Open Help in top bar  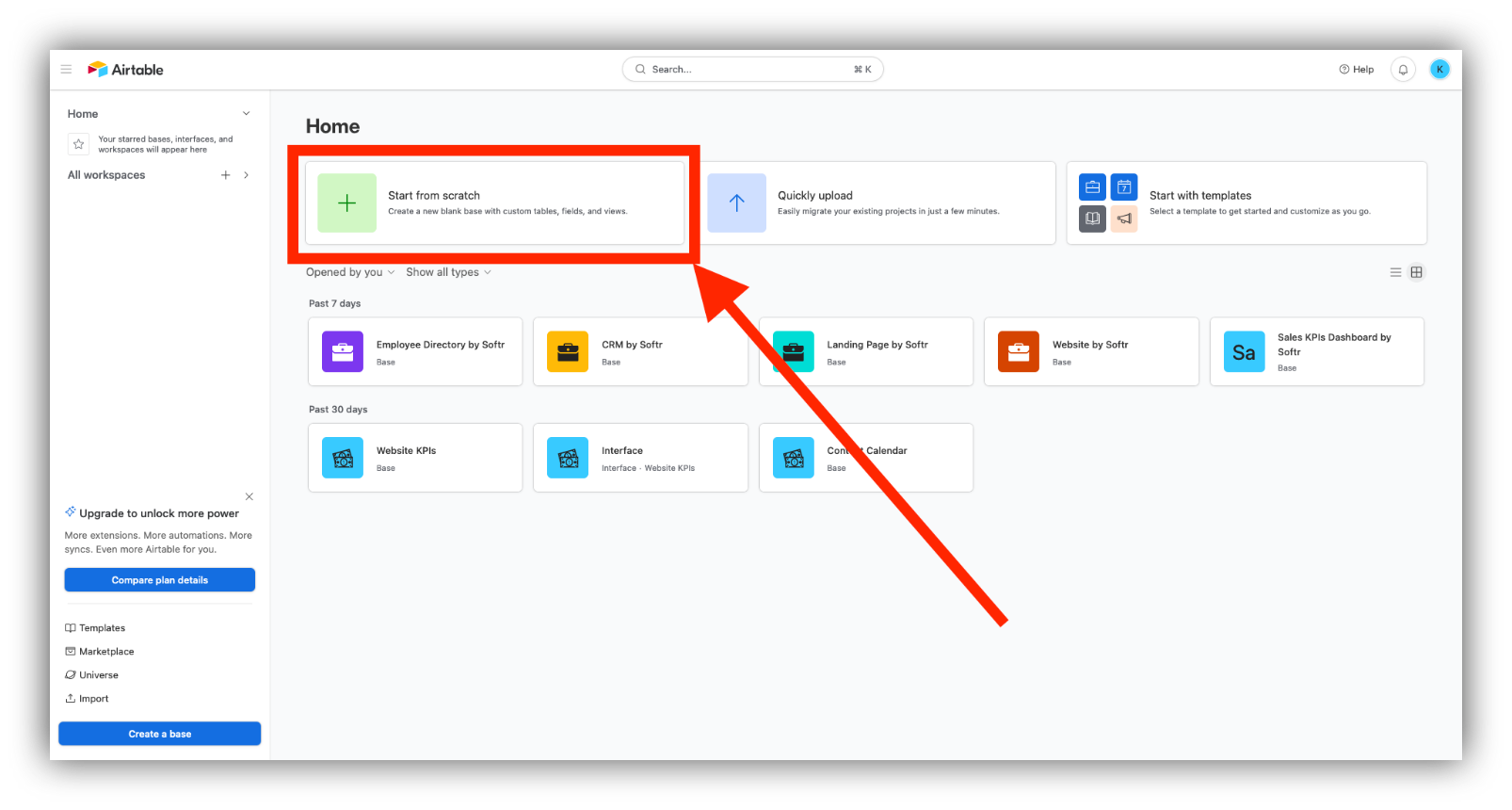1357,69
